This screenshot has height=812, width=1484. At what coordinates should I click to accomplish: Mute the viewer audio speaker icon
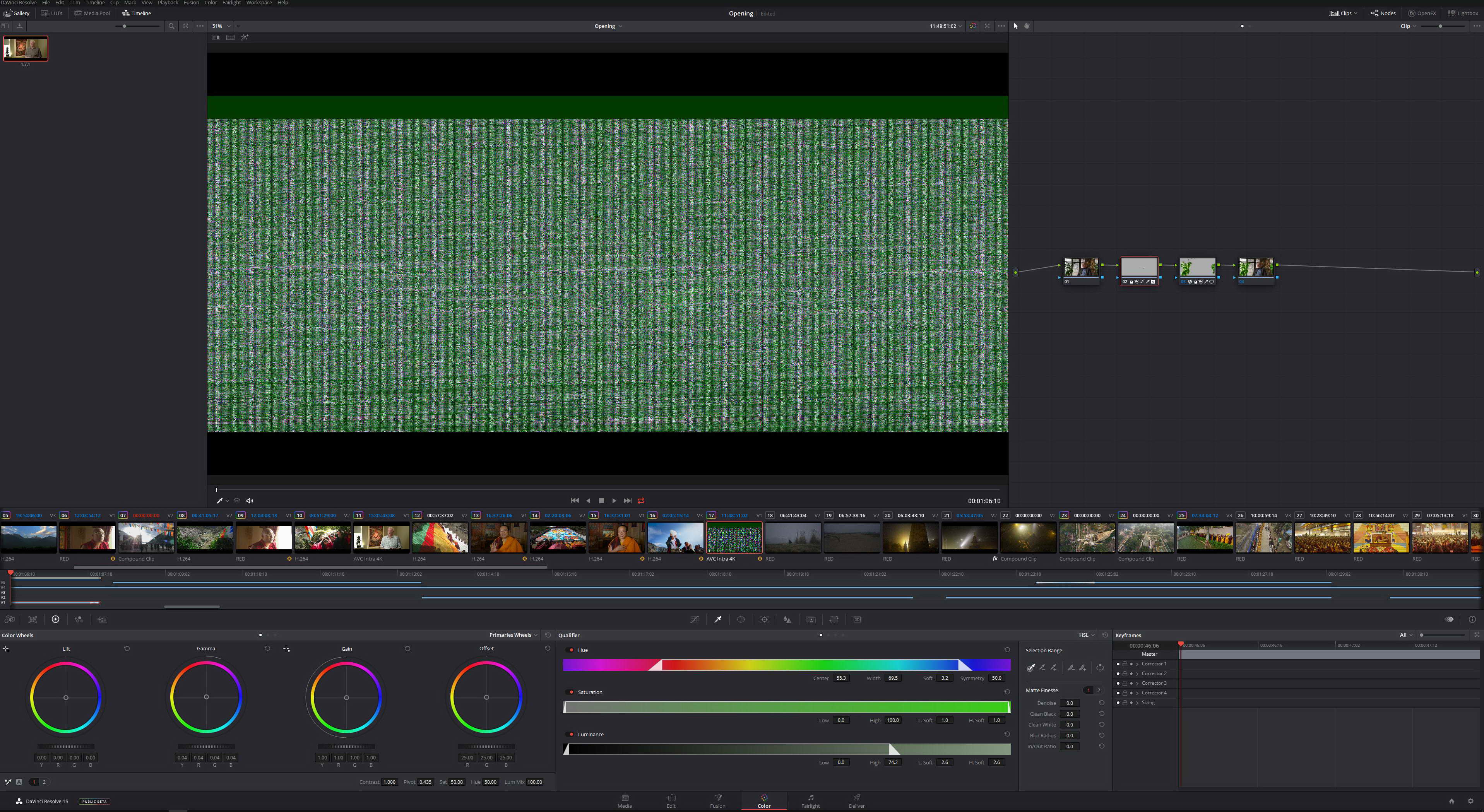pyautogui.click(x=250, y=501)
